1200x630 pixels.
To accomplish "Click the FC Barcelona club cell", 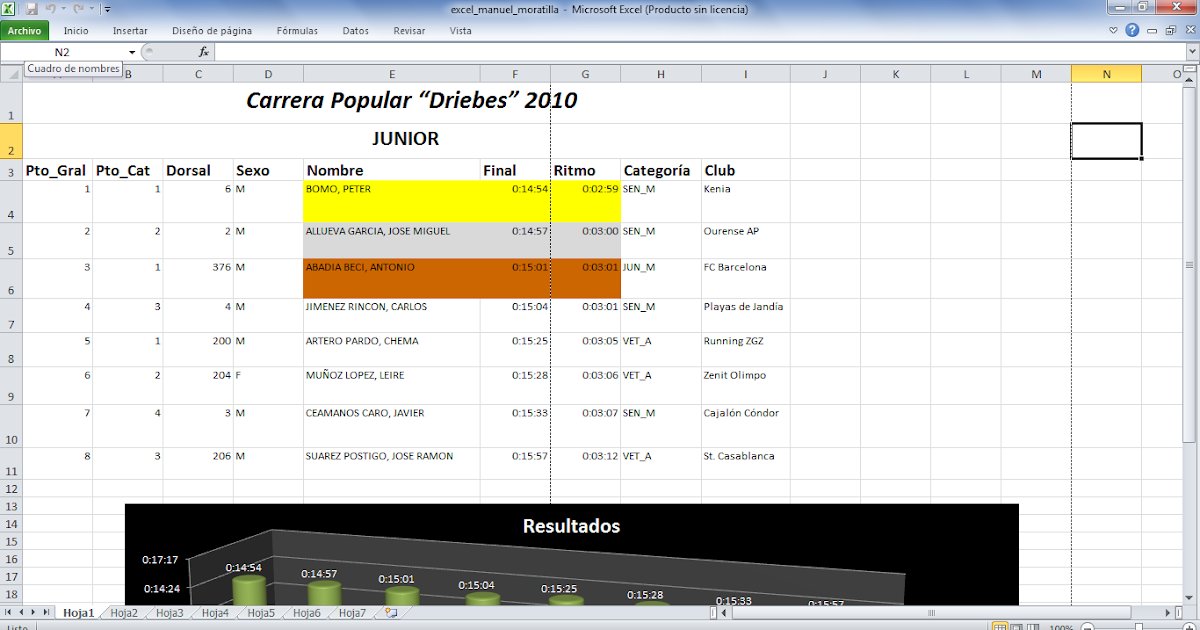I will tap(745, 278).
